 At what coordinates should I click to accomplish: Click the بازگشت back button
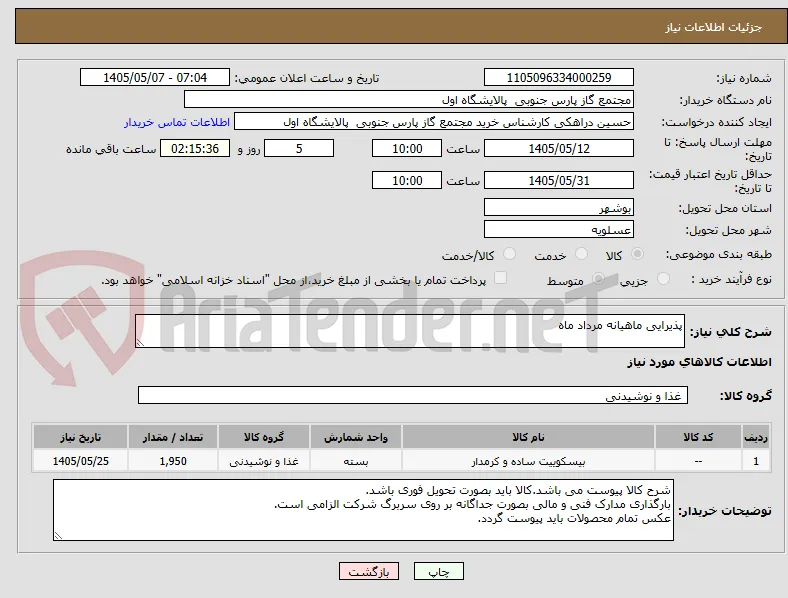tap(369, 571)
